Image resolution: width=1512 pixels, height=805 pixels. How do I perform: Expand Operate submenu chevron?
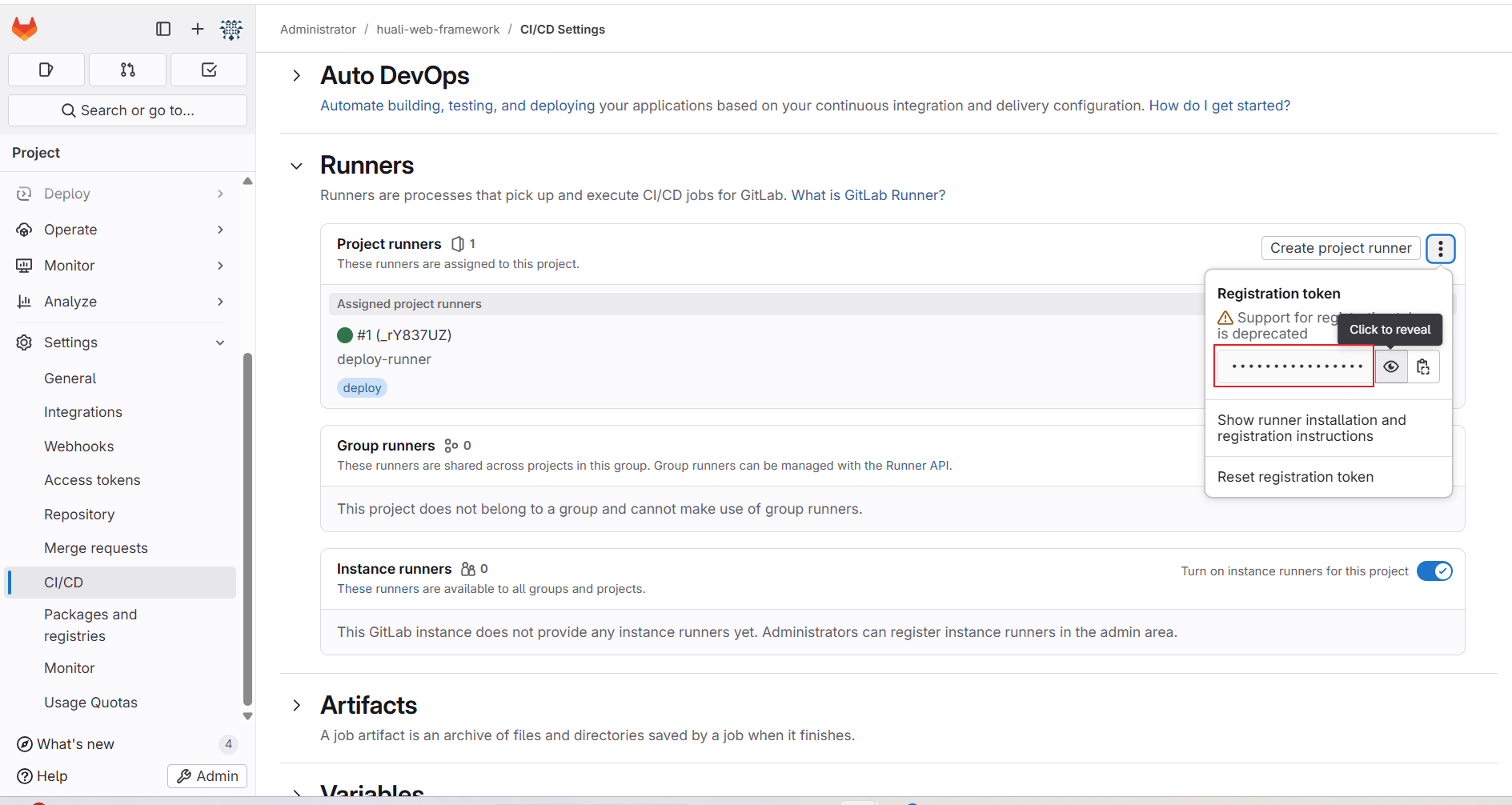pyautogui.click(x=220, y=230)
